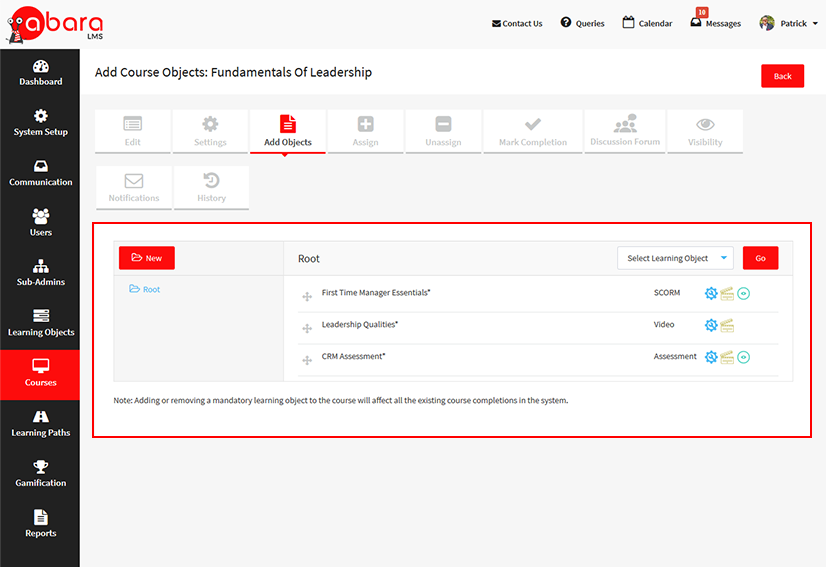Screen dimensions: 826x567
Task: Switch to the Edit tab
Action: click(x=133, y=131)
